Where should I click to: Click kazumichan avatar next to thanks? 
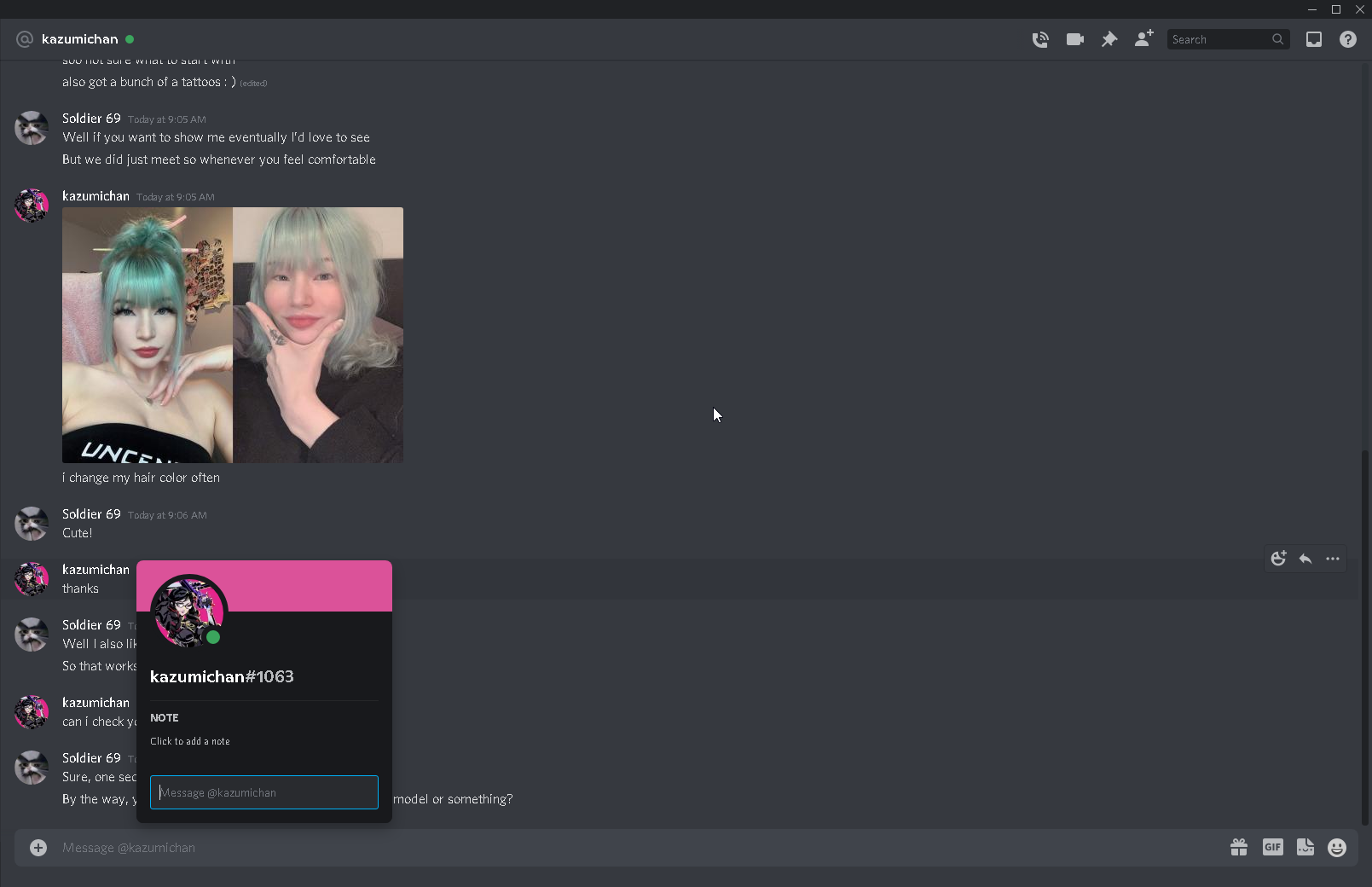coord(32,579)
